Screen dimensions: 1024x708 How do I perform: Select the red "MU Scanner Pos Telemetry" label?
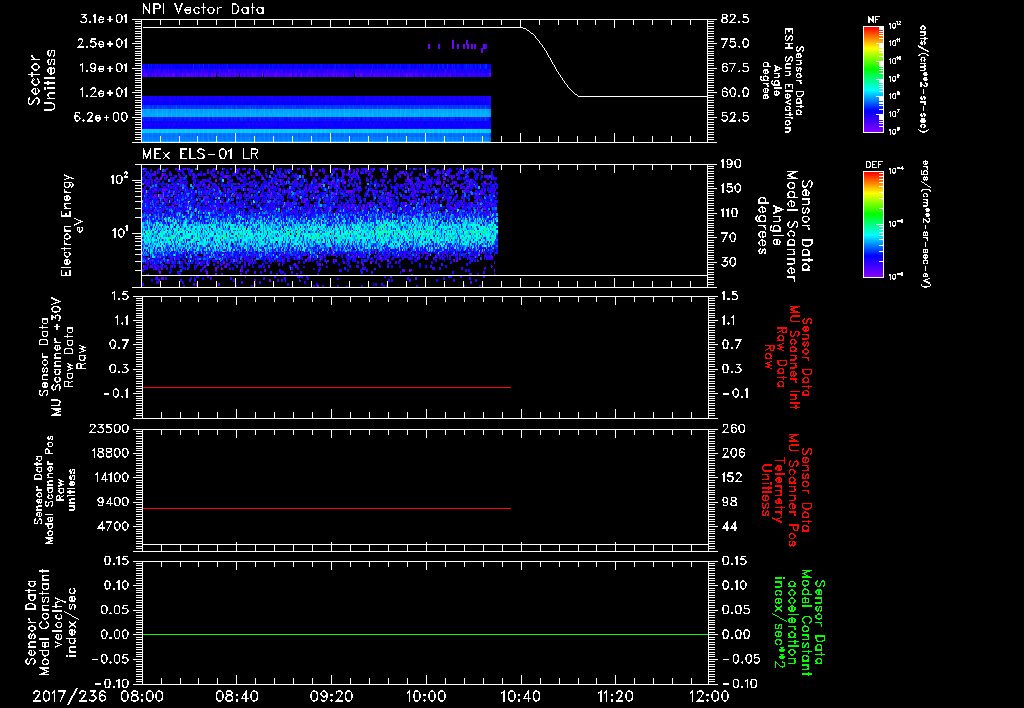785,491
